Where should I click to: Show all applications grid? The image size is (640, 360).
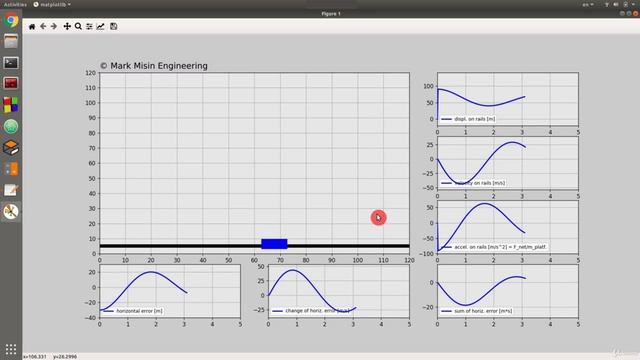pos(11,349)
